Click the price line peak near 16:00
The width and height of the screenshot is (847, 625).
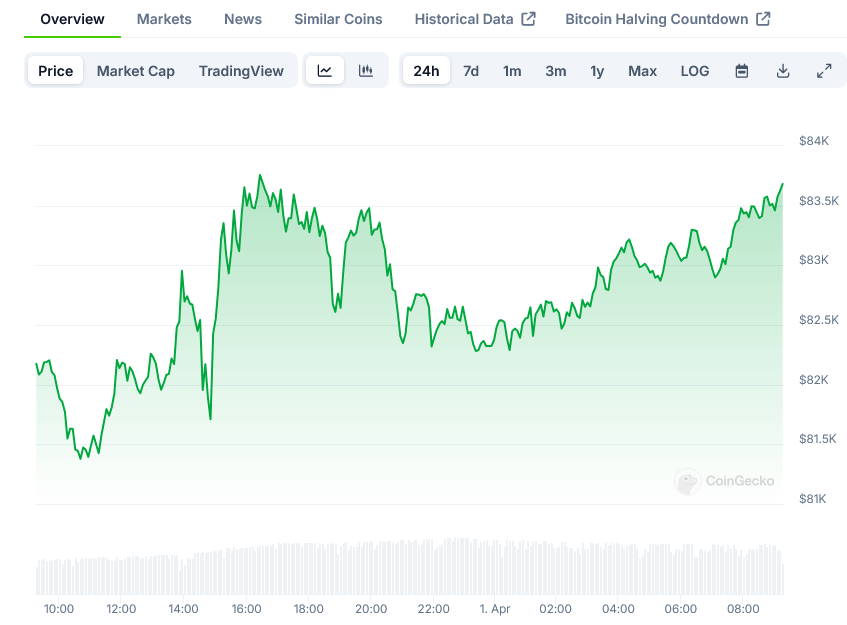(x=260, y=175)
